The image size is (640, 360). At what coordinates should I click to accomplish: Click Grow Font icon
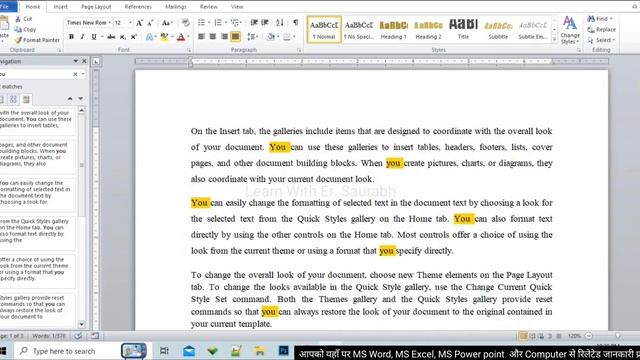click(x=140, y=23)
